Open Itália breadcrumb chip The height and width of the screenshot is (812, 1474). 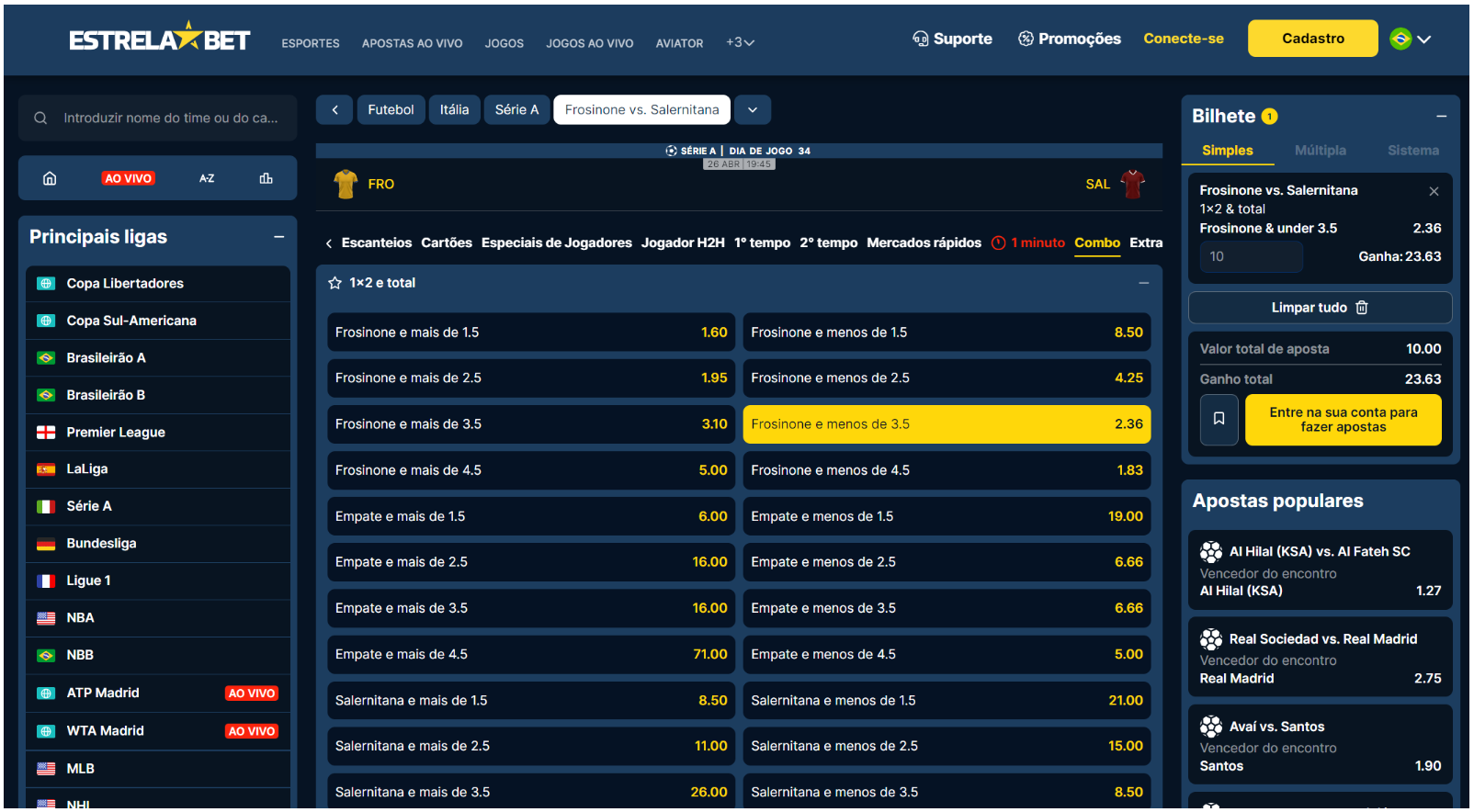coord(454,110)
